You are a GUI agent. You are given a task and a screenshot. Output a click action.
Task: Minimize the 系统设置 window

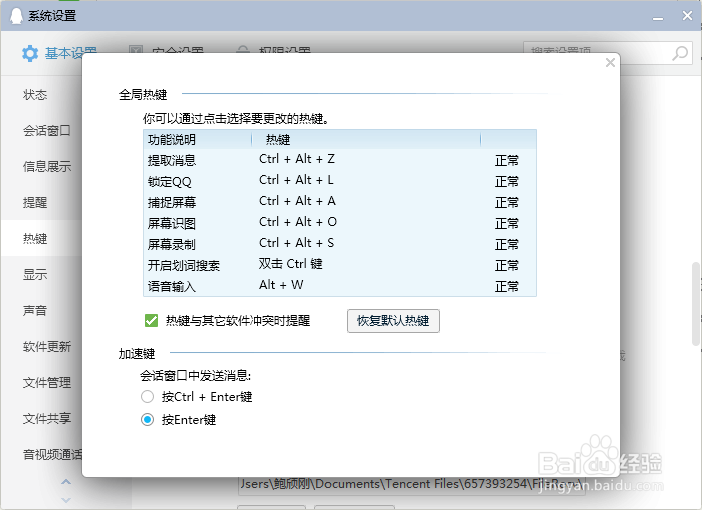(x=658, y=17)
